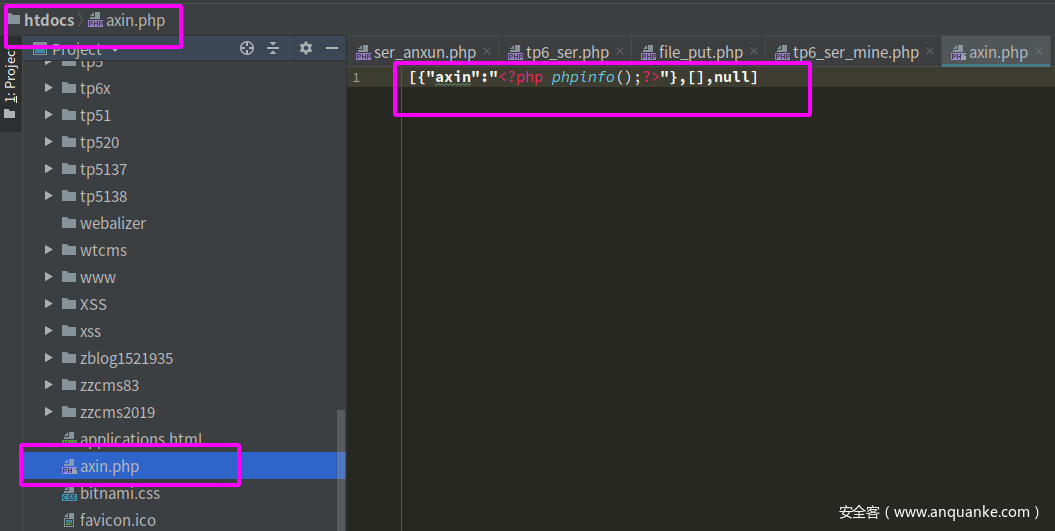Hide the Project panel with minus icon

pos(332,49)
